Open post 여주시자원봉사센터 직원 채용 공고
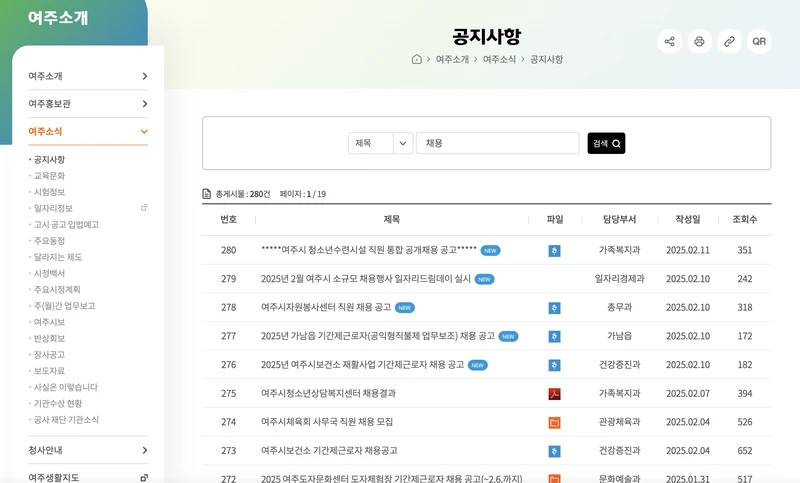The width and height of the screenshot is (800, 483). pyautogui.click(x=326, y=307)
